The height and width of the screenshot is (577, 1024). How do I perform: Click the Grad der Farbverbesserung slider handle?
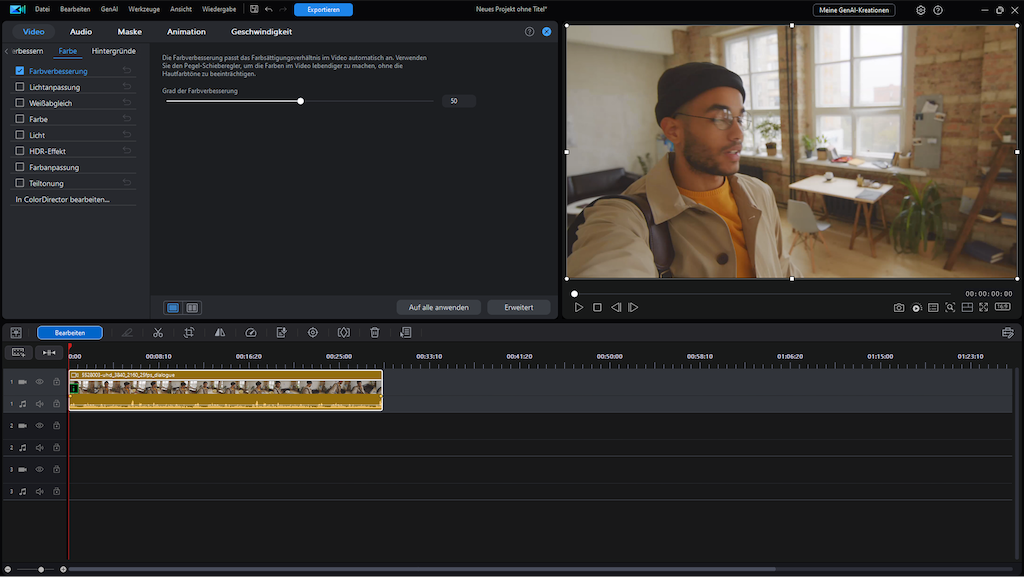(x=300, y=101)
